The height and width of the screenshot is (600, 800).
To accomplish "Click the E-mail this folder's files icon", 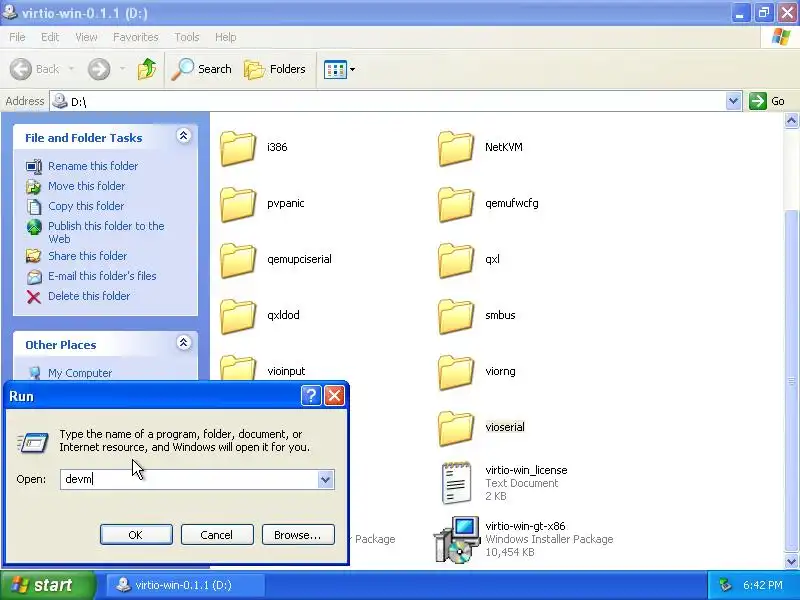I will coord(34,276).
